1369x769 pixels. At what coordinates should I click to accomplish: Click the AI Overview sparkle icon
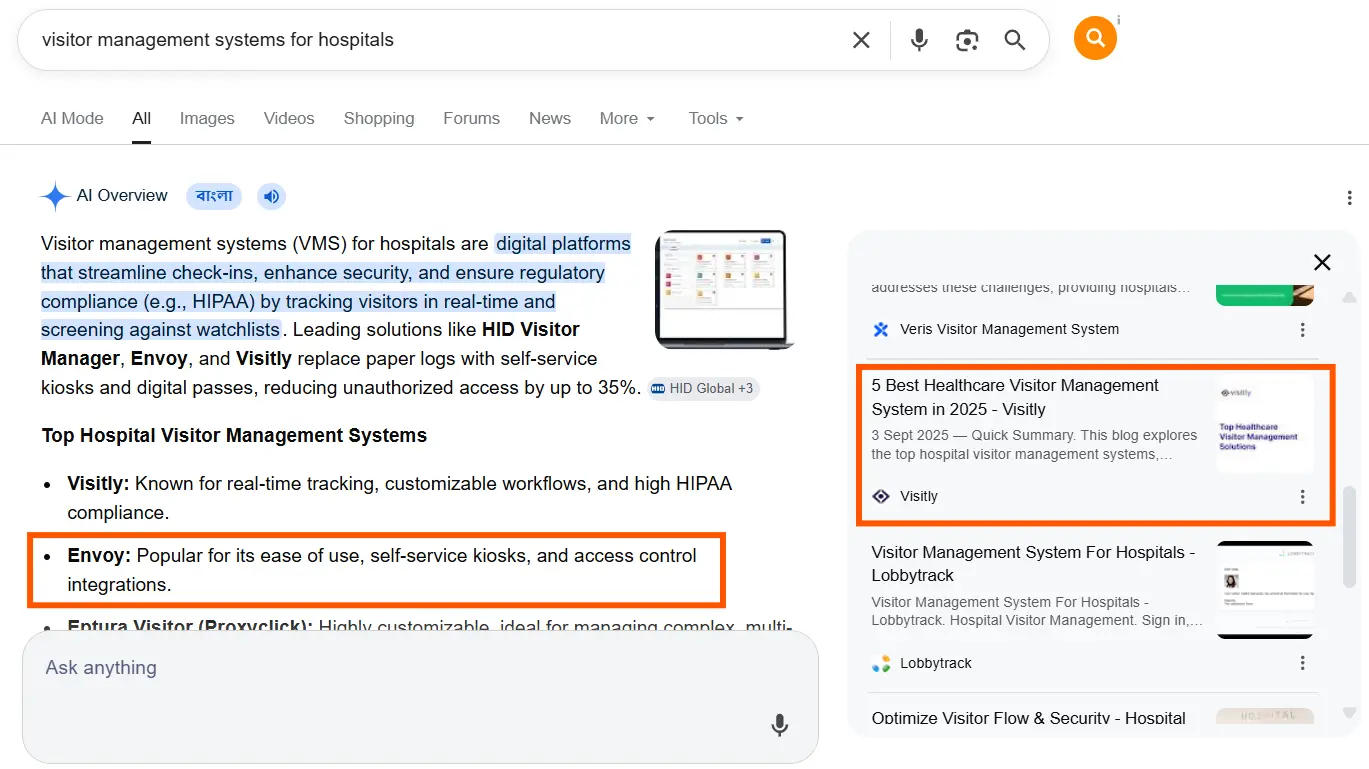pyautogui.click(x=55, y=196)
